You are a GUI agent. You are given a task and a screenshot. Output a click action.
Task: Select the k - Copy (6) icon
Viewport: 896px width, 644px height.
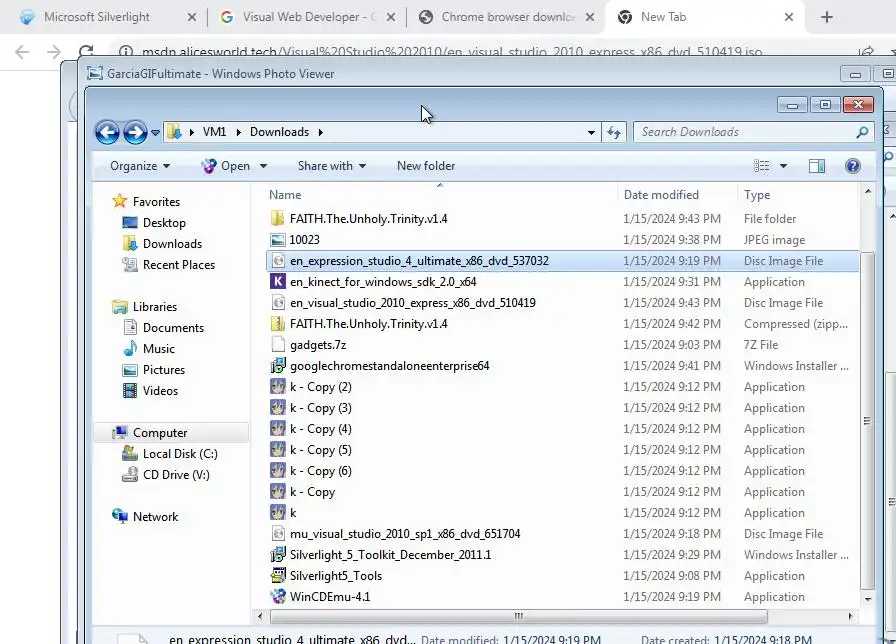tap(278, 471)
